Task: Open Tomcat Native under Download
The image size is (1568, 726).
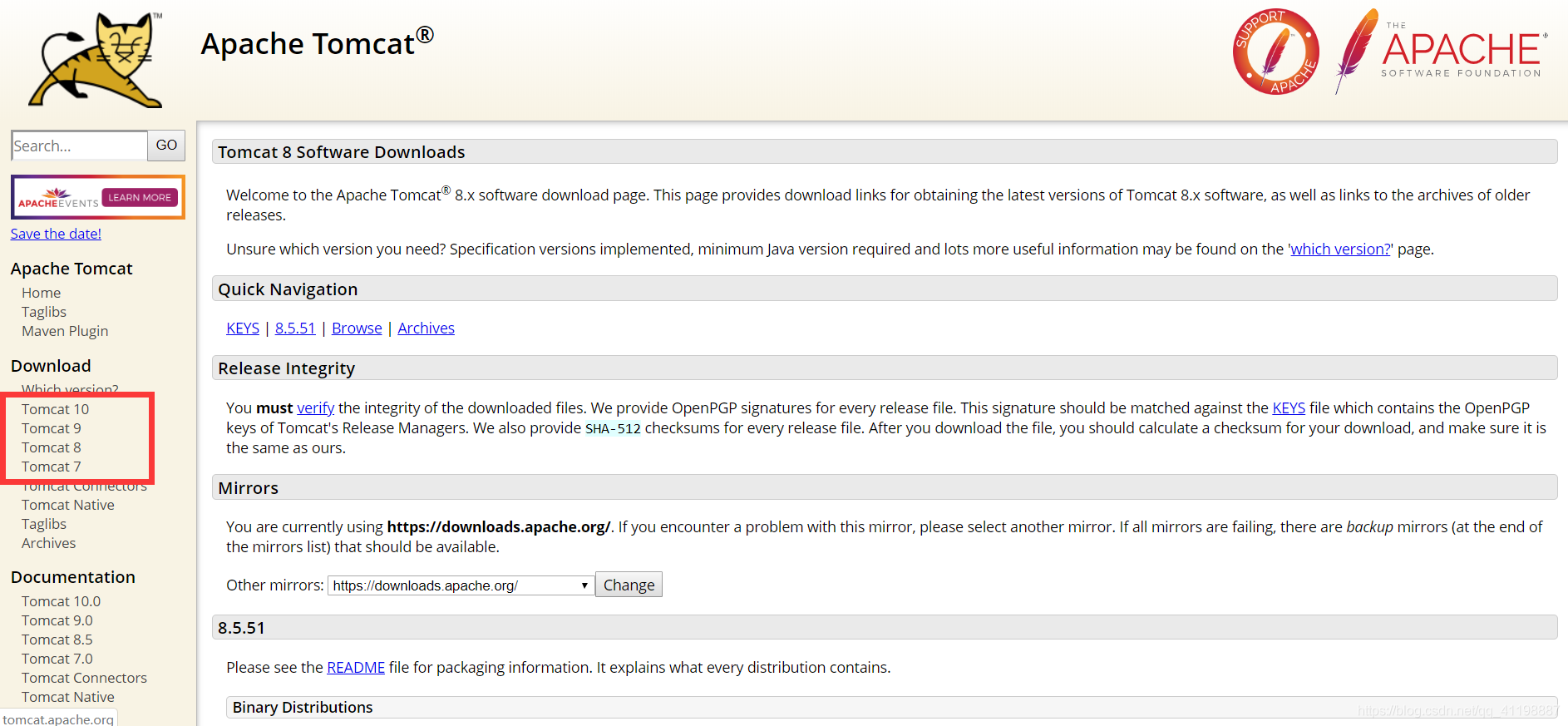Action: pyautogui.click(x=68, y=505)
